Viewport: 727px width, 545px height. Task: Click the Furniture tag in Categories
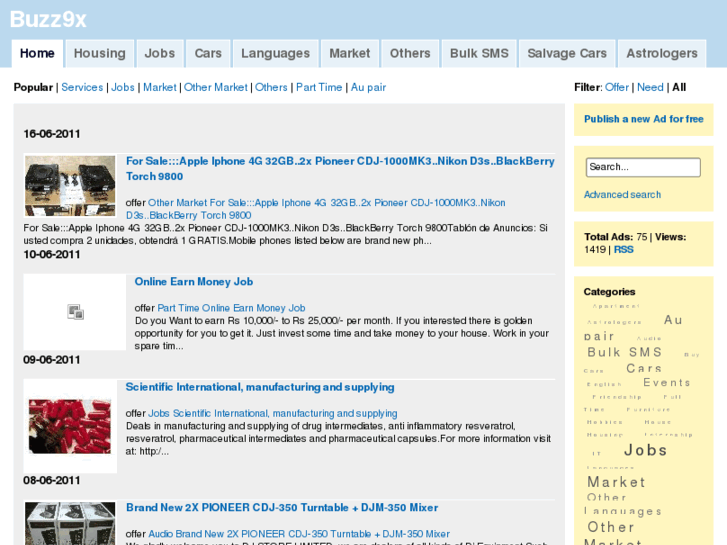(x=648, y=410)
